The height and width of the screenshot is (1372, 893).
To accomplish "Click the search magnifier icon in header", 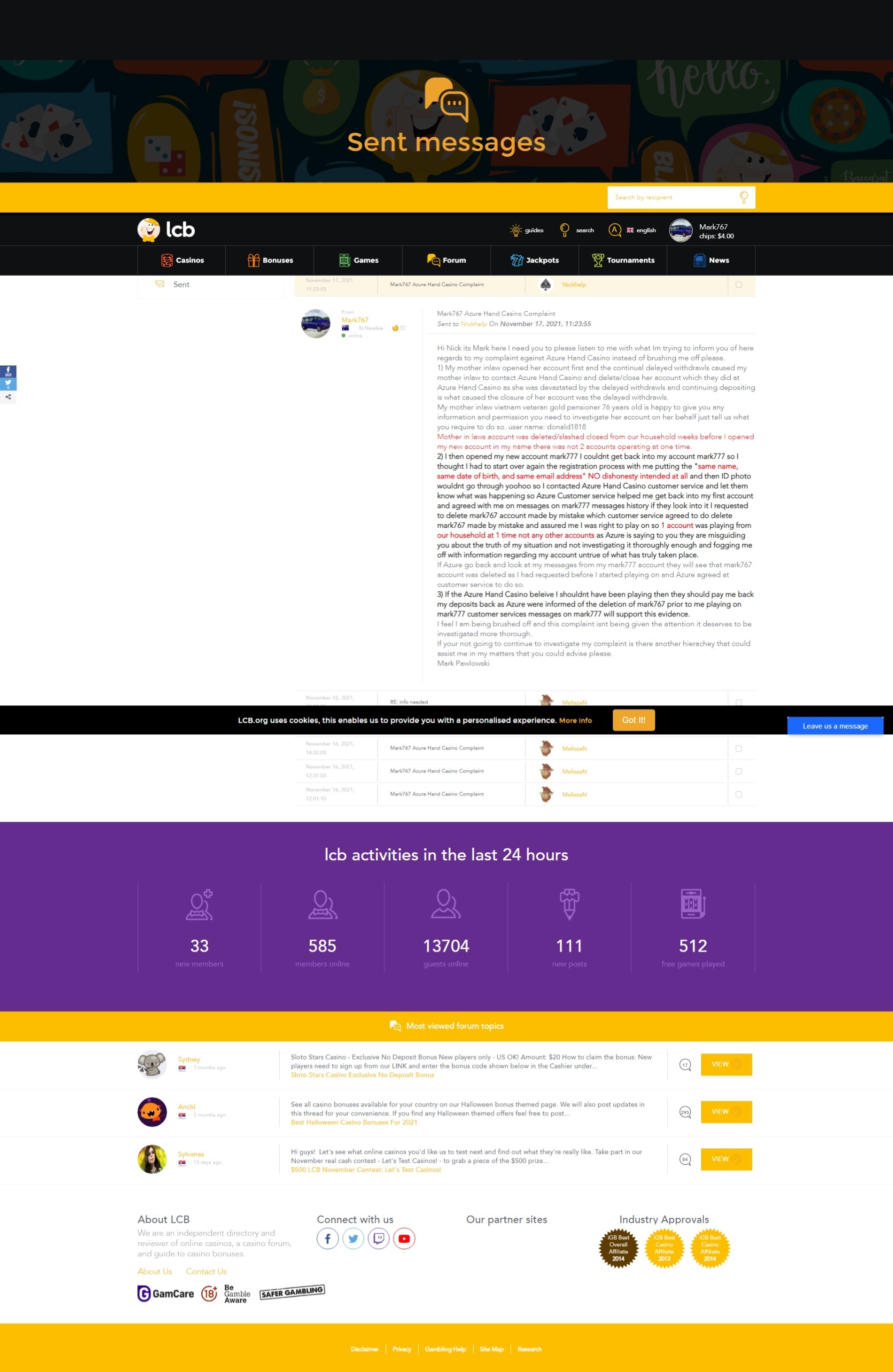I will 564,230.
